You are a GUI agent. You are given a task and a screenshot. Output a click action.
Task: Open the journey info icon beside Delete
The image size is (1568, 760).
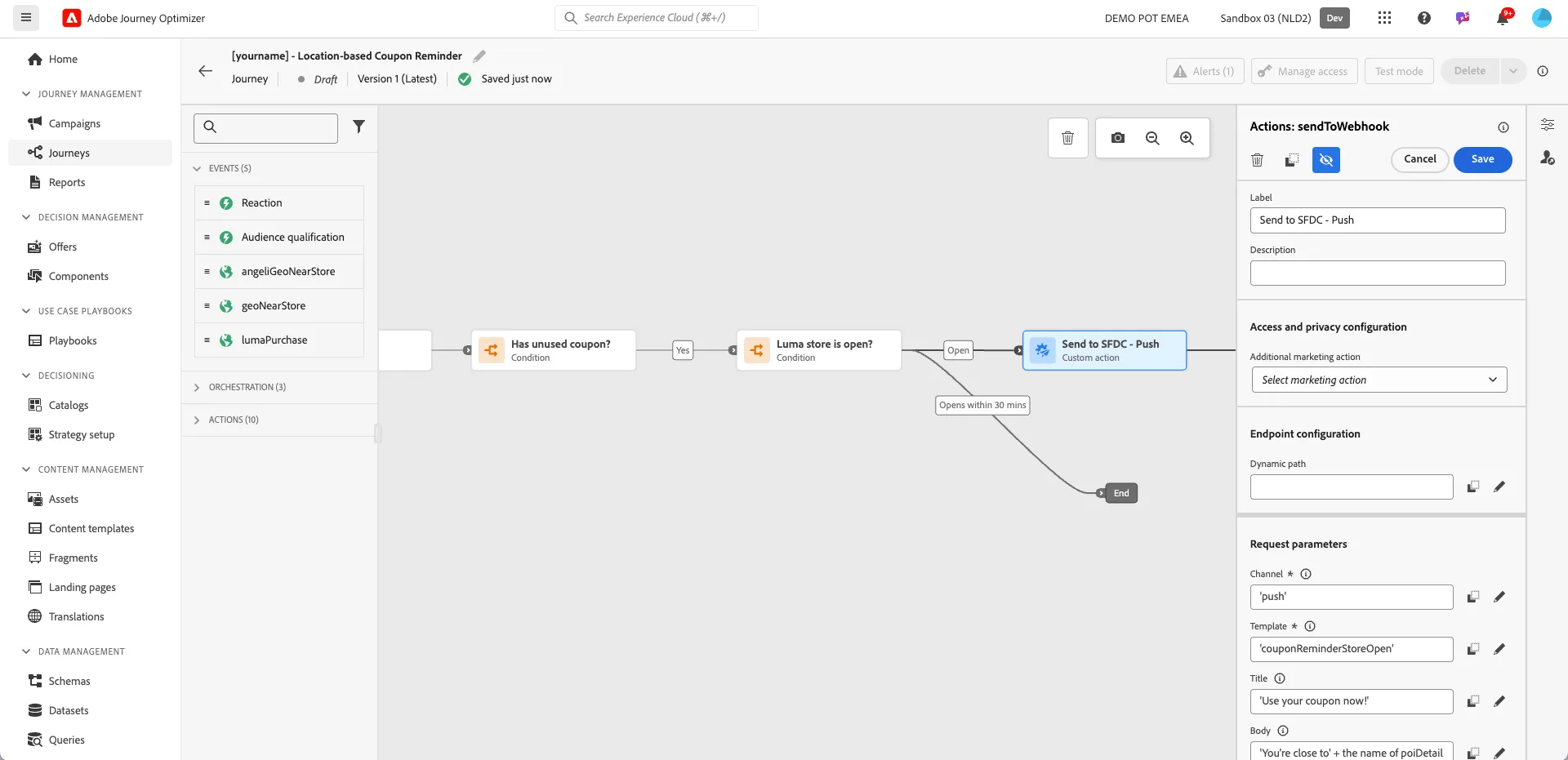point(1543,71)
